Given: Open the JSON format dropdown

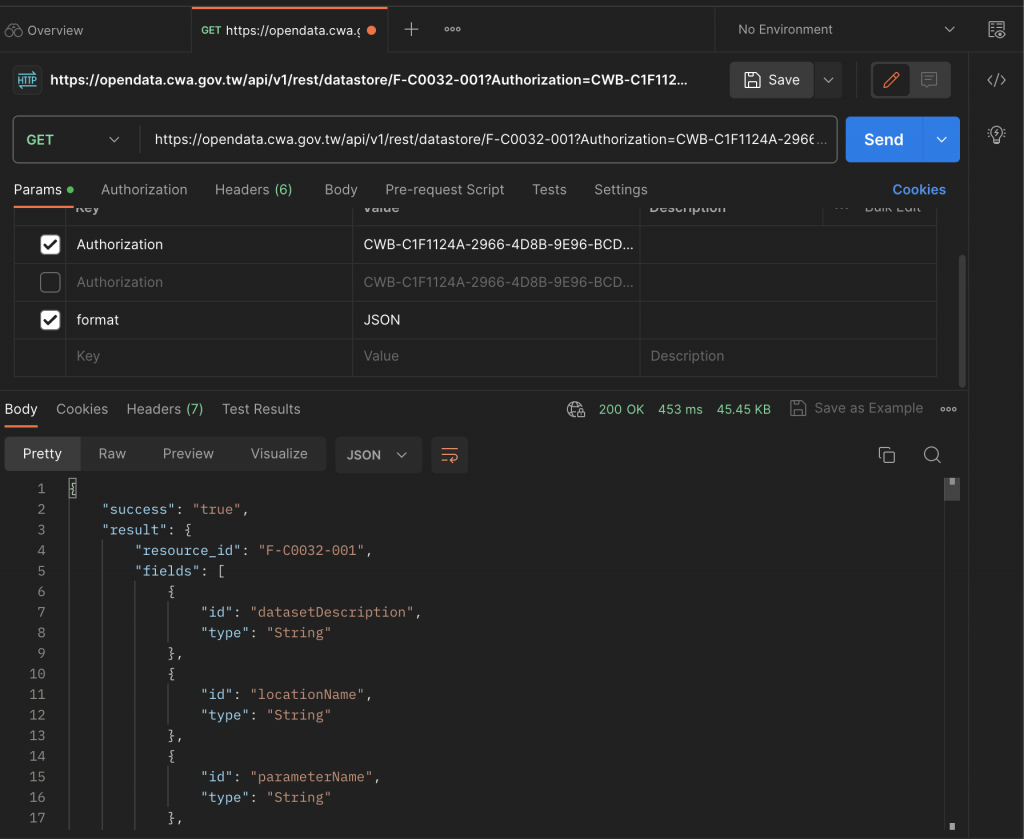Looking at the screenshot, I should tap(377, 455).
